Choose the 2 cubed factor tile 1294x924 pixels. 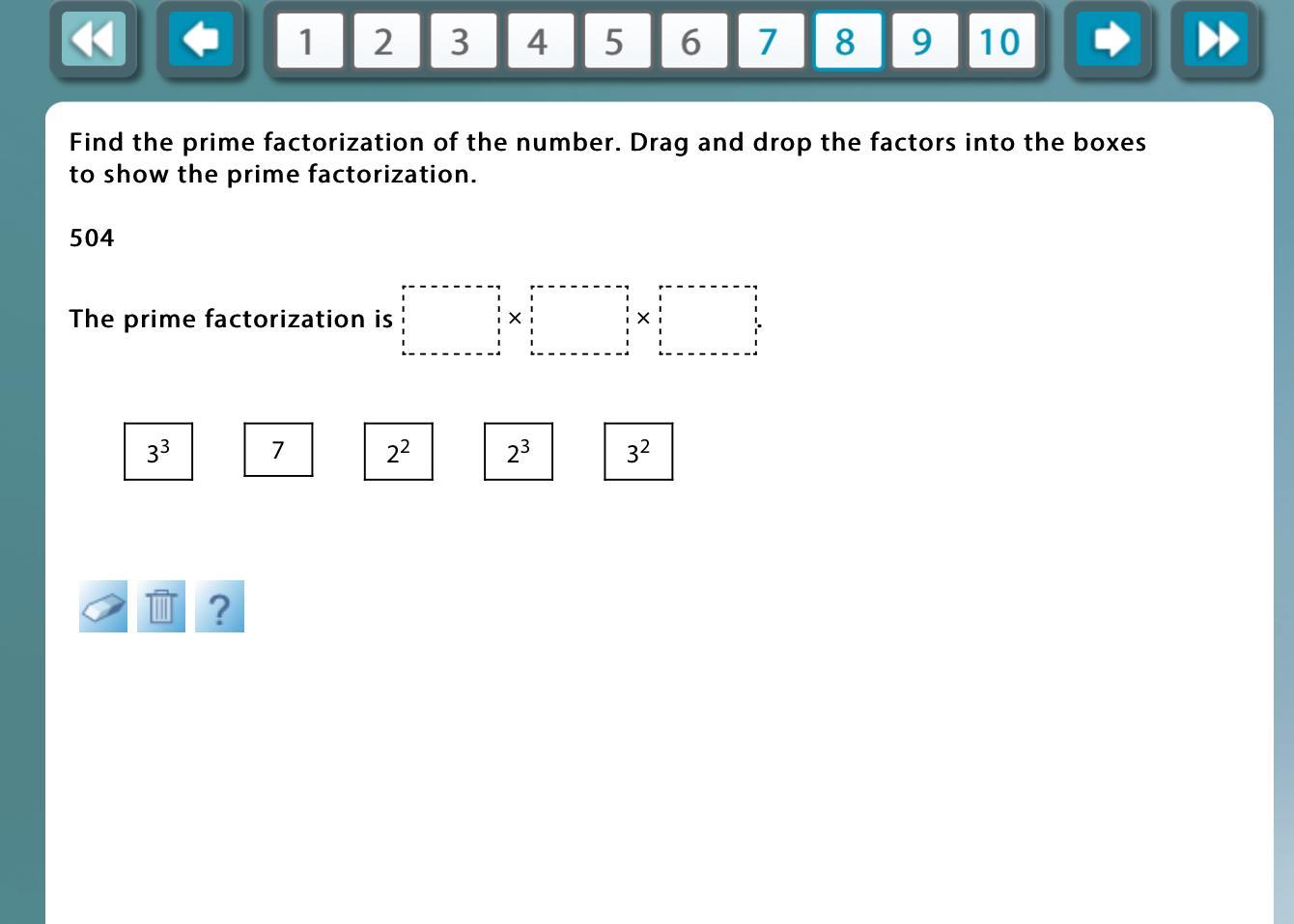519,451
